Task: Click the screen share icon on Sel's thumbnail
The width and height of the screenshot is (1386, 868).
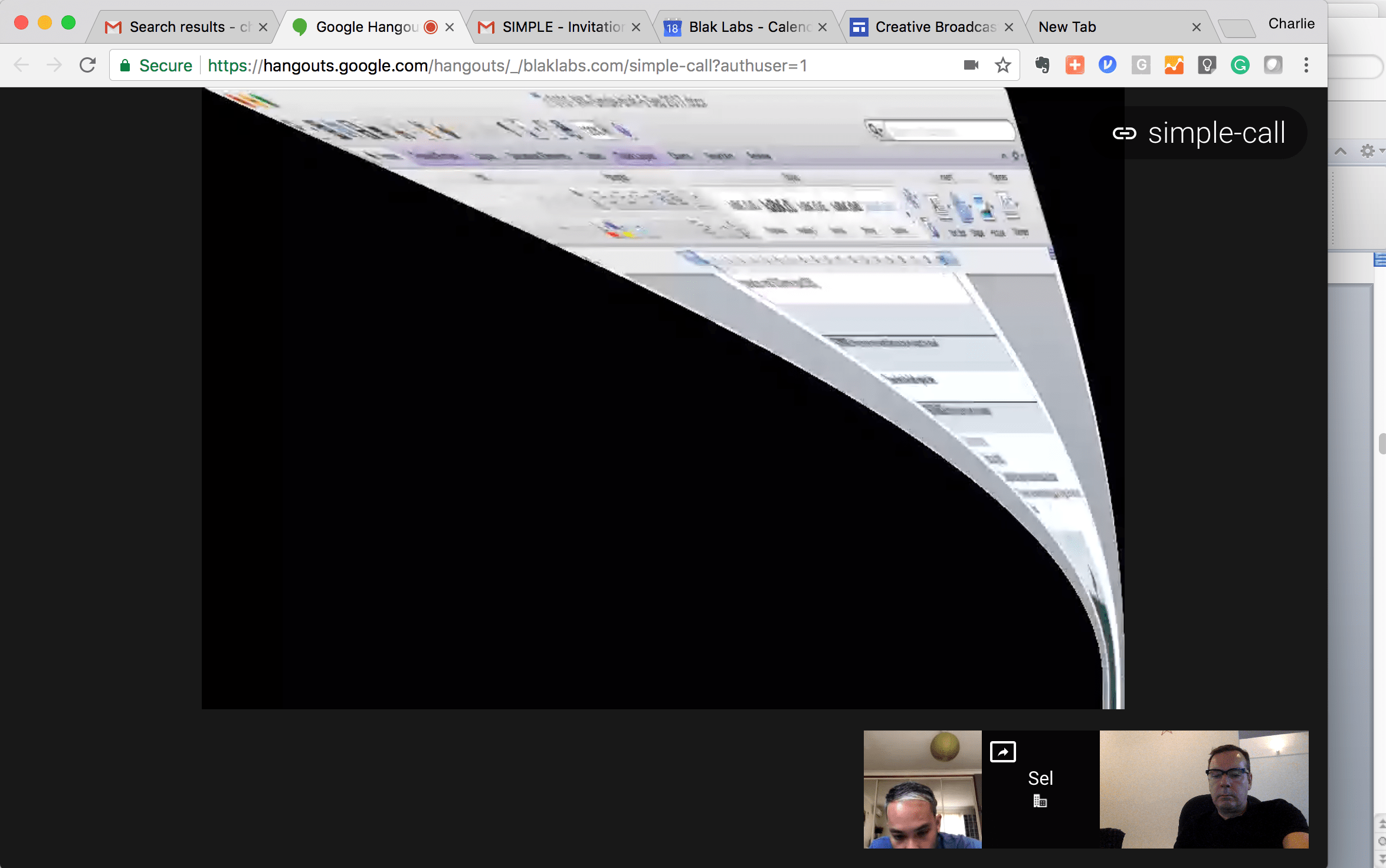Action: (1002, 751)
